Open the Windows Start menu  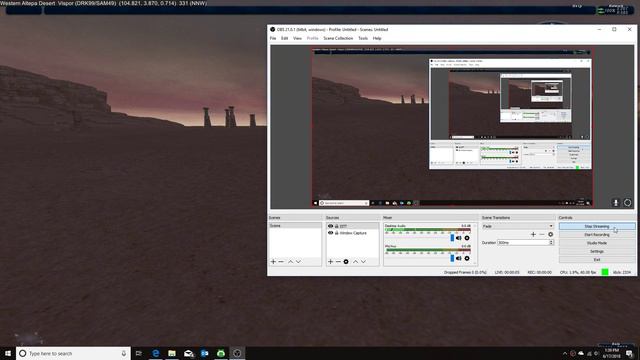8,353
